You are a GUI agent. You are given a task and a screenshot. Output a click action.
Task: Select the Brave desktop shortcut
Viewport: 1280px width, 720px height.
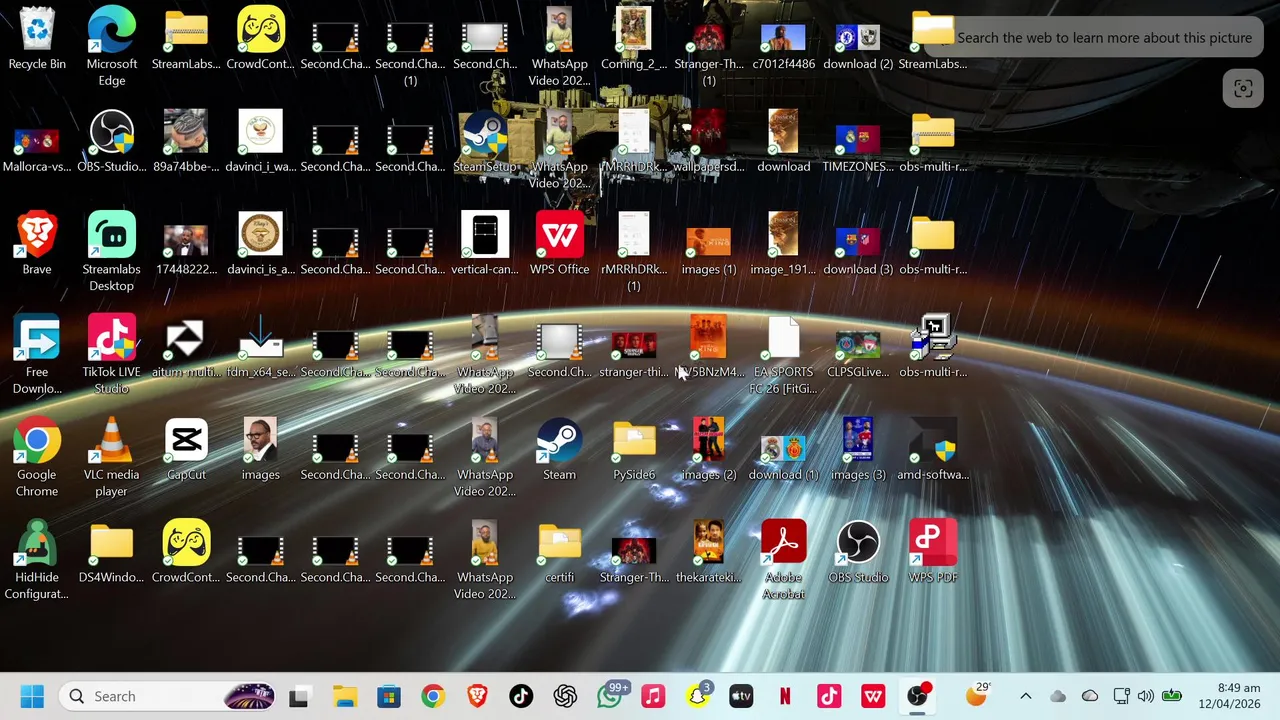pos(37,244)
